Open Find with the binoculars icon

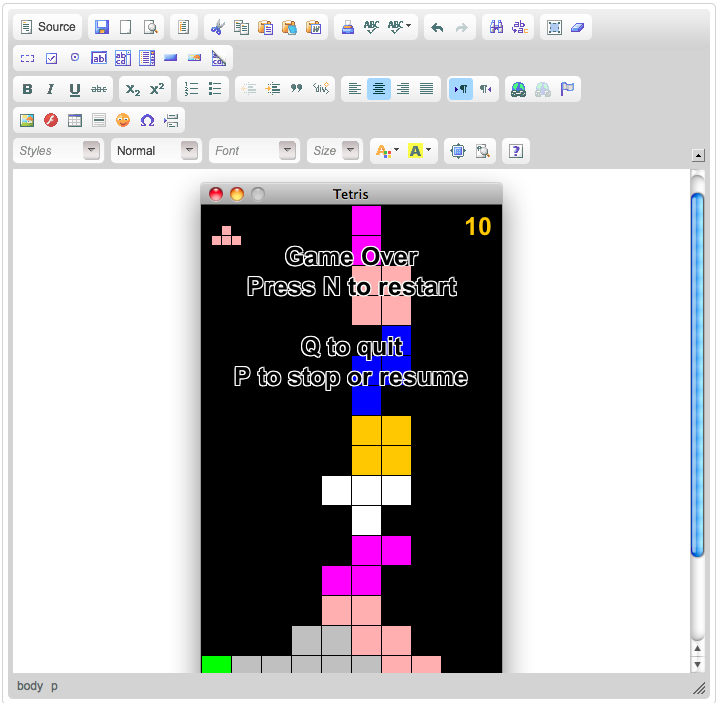496,27
